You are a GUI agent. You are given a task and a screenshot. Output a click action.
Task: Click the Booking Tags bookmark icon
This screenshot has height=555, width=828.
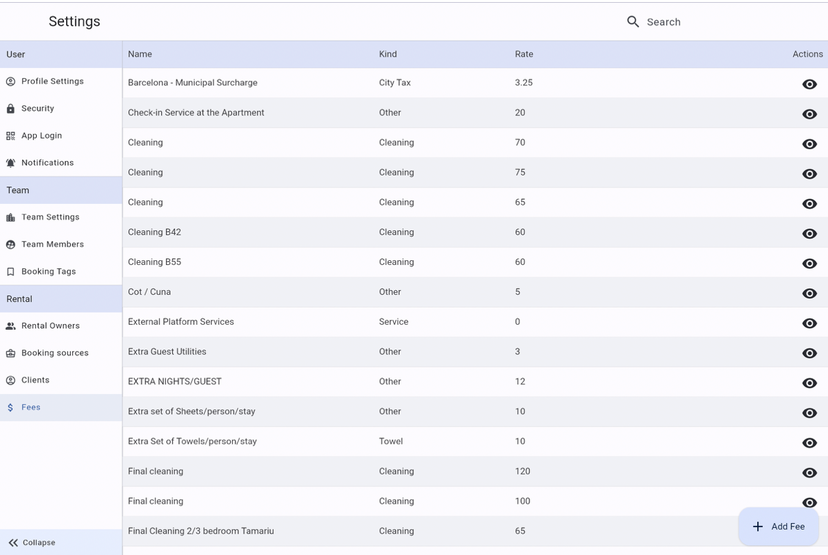[11, 271]
